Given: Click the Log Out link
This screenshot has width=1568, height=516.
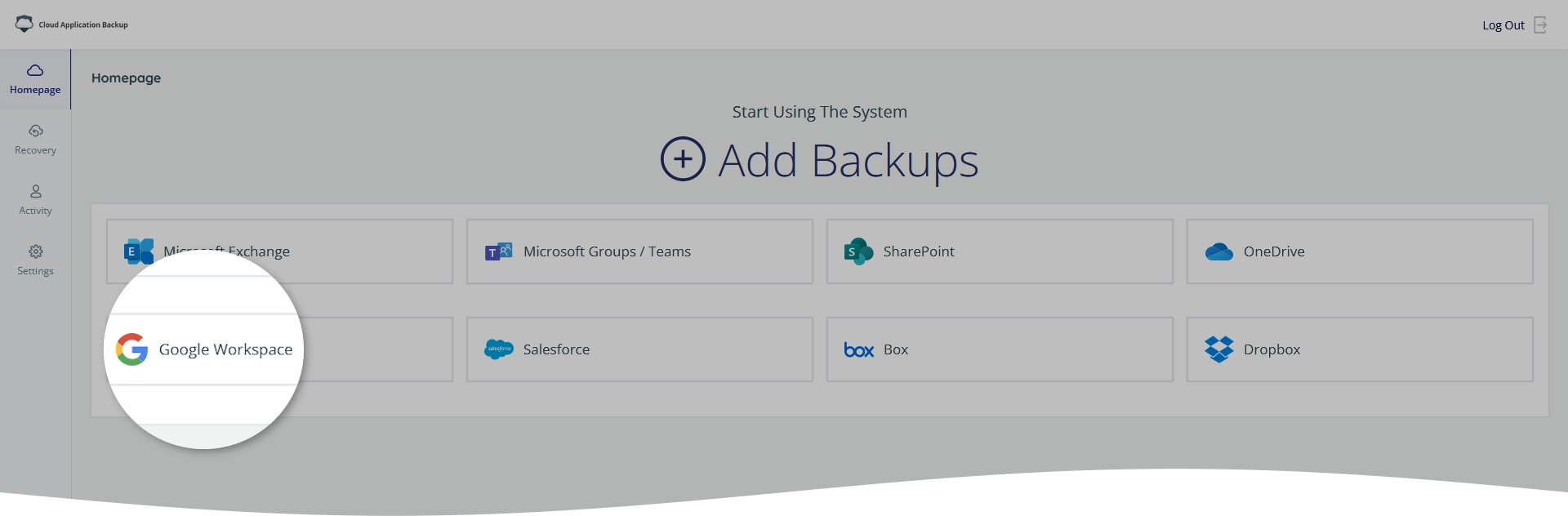Looking at the screenshot, I should [x=1503, y=25].
